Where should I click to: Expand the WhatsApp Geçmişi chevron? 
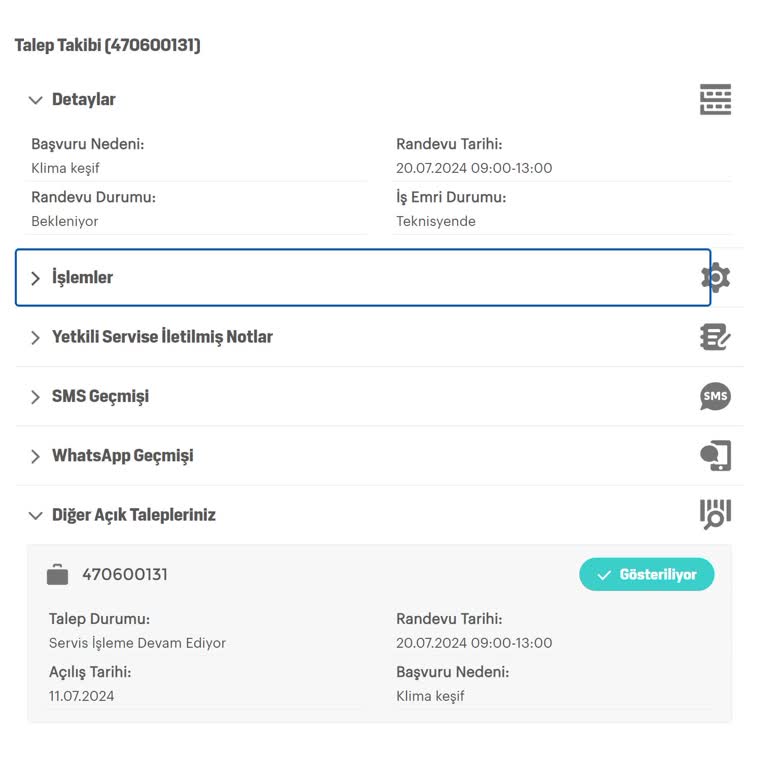click(x=36, y=456)
